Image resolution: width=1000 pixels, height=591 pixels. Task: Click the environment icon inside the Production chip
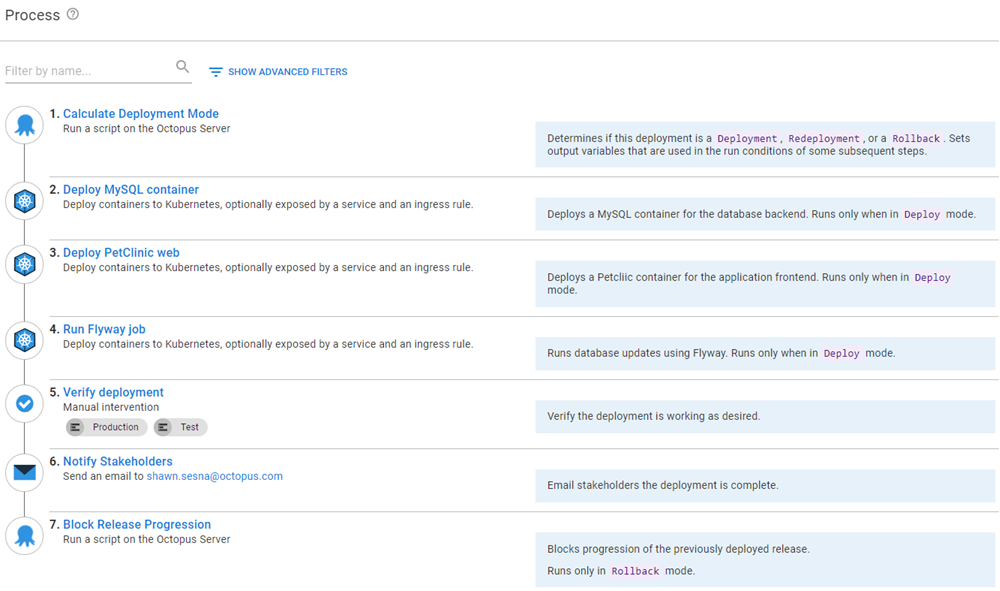pyautogui.click(x=76, y=427)
